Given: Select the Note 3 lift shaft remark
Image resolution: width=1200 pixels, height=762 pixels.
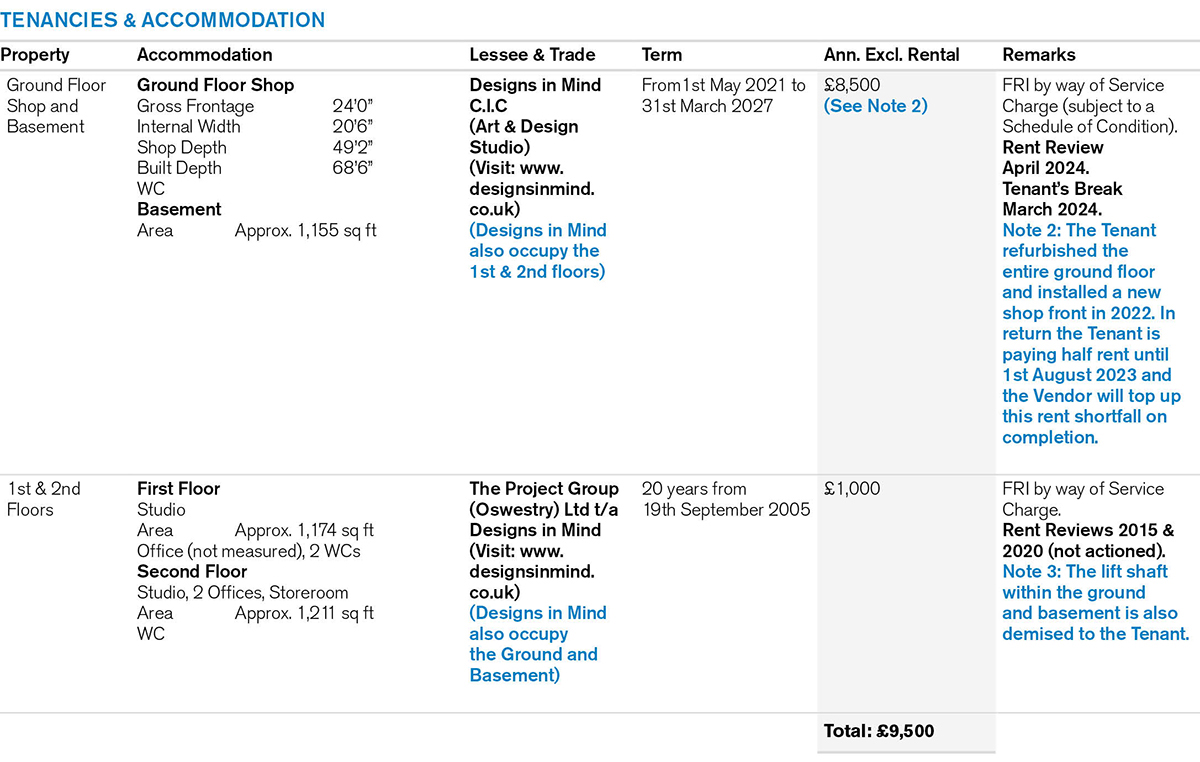Looking at the screenshot, I should click(x=1095, y=602).
